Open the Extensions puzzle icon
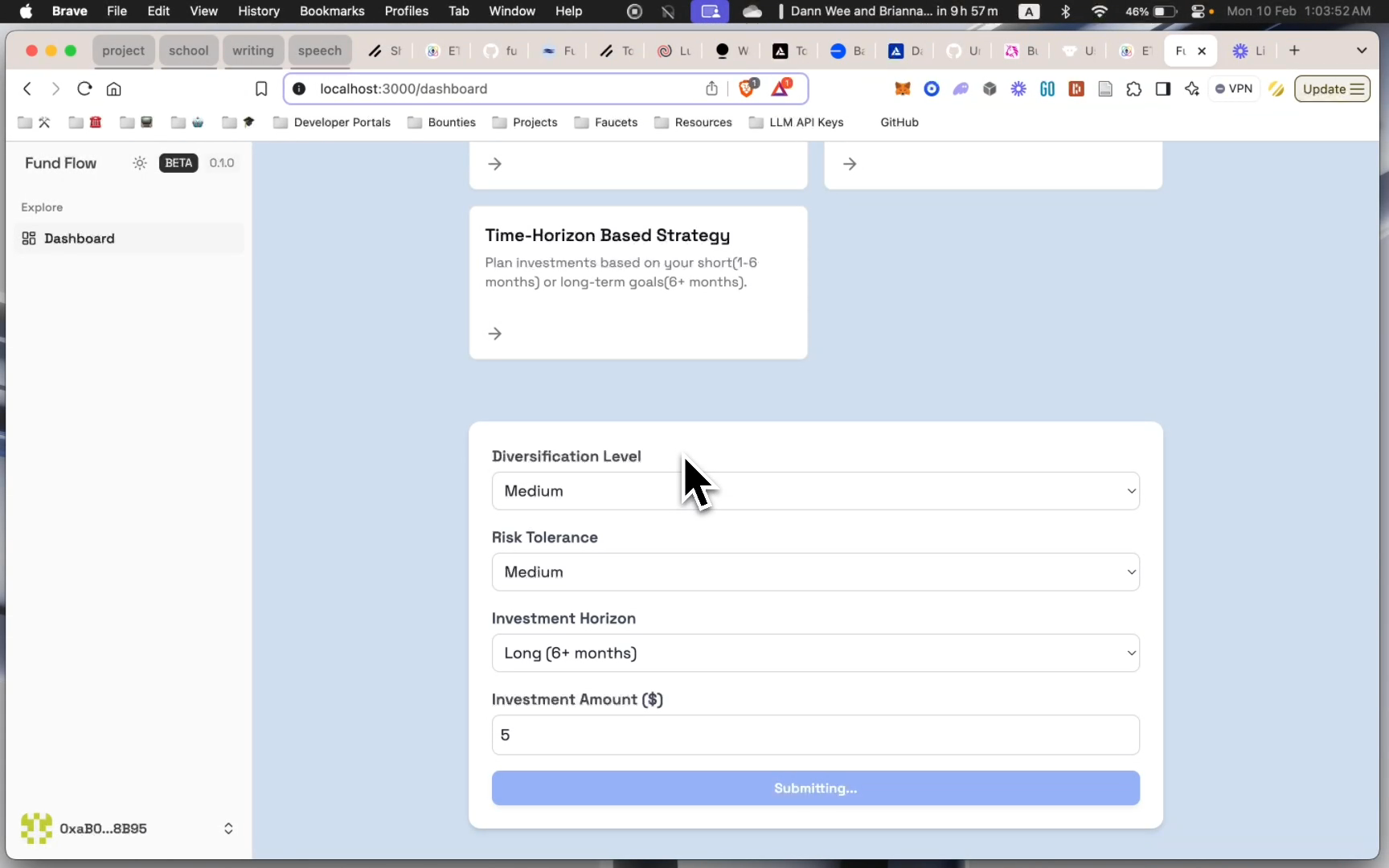 pyautogui.click(x=1133, y=88)
